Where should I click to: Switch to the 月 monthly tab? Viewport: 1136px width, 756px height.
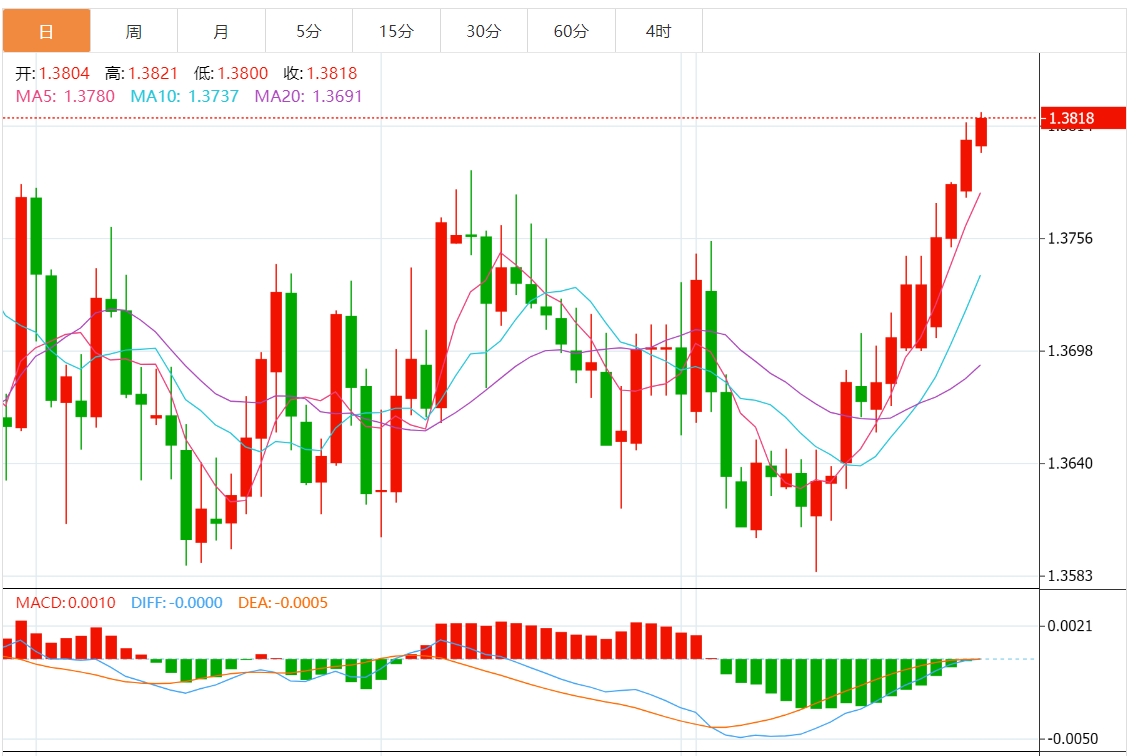tap(222, 31)
